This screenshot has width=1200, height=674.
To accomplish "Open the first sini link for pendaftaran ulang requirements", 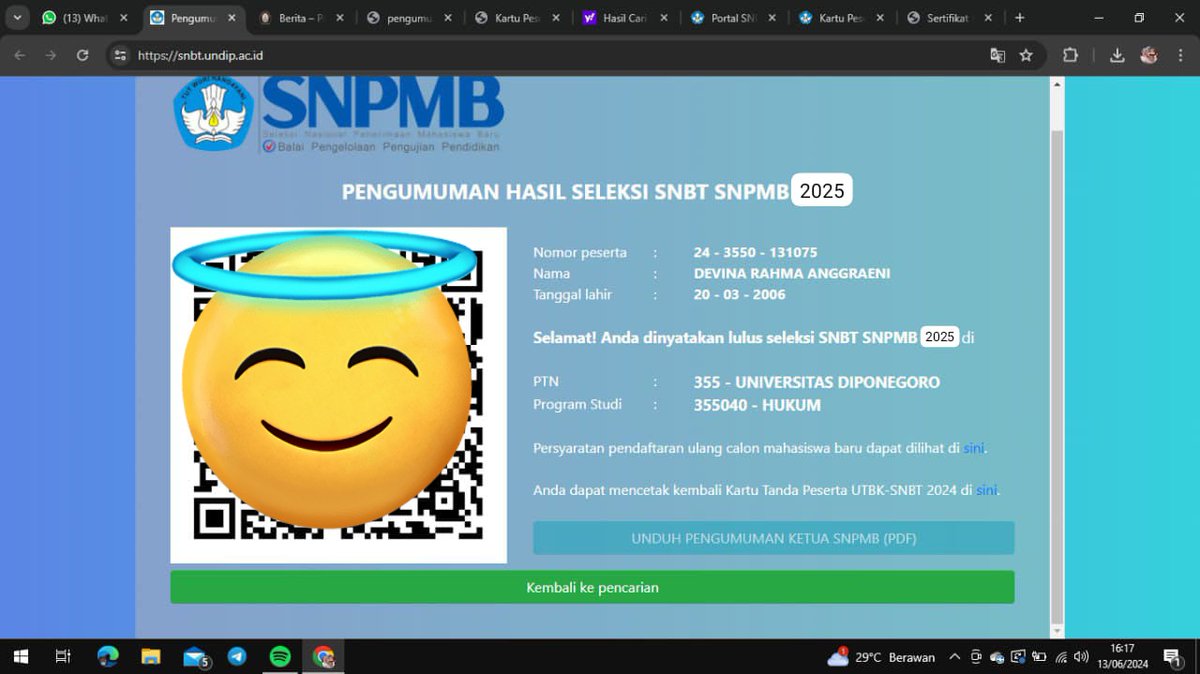I will [973, 448].
